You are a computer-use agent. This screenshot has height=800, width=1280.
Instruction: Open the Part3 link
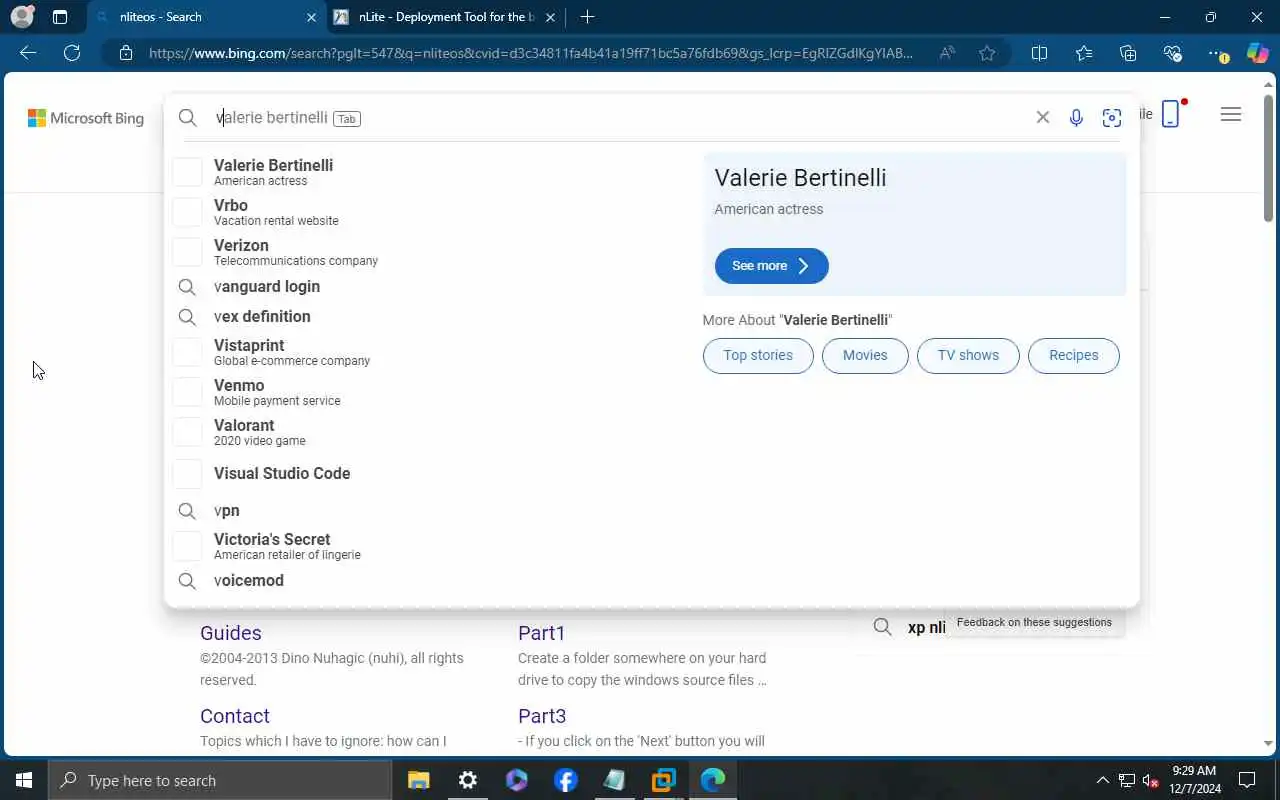click(x=542, y=716)
